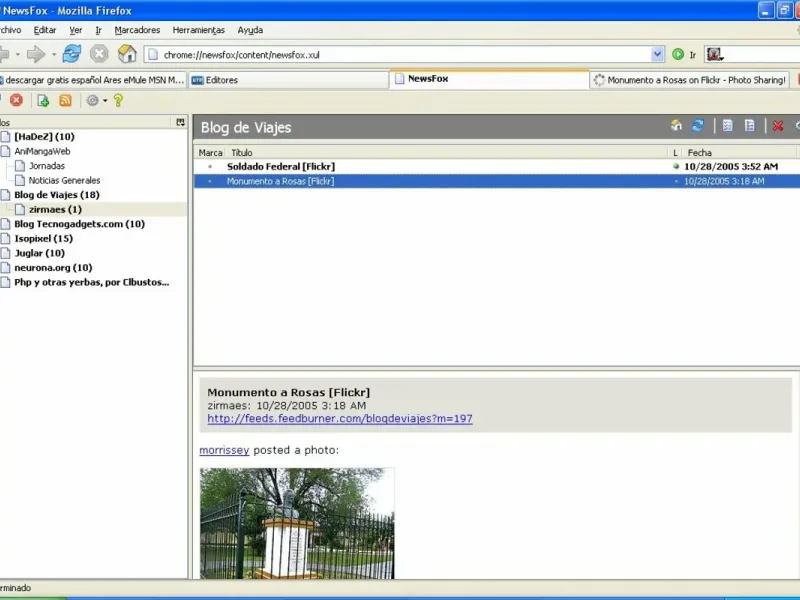Open the forward button history dropdown arrow
This screenshot has width=800, height=600.
(x=54, y=54)
